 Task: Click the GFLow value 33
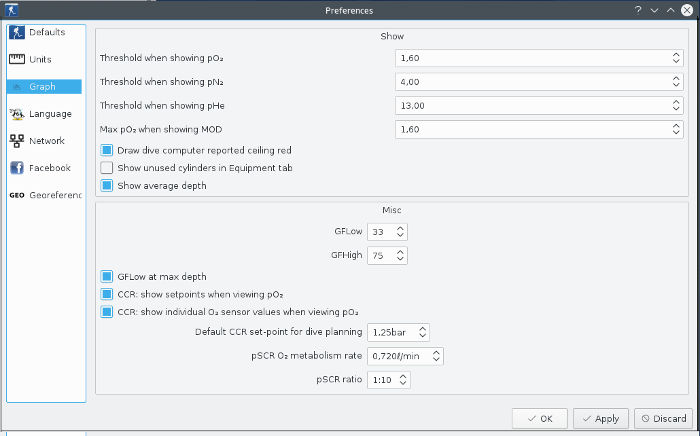pos(378,232)
